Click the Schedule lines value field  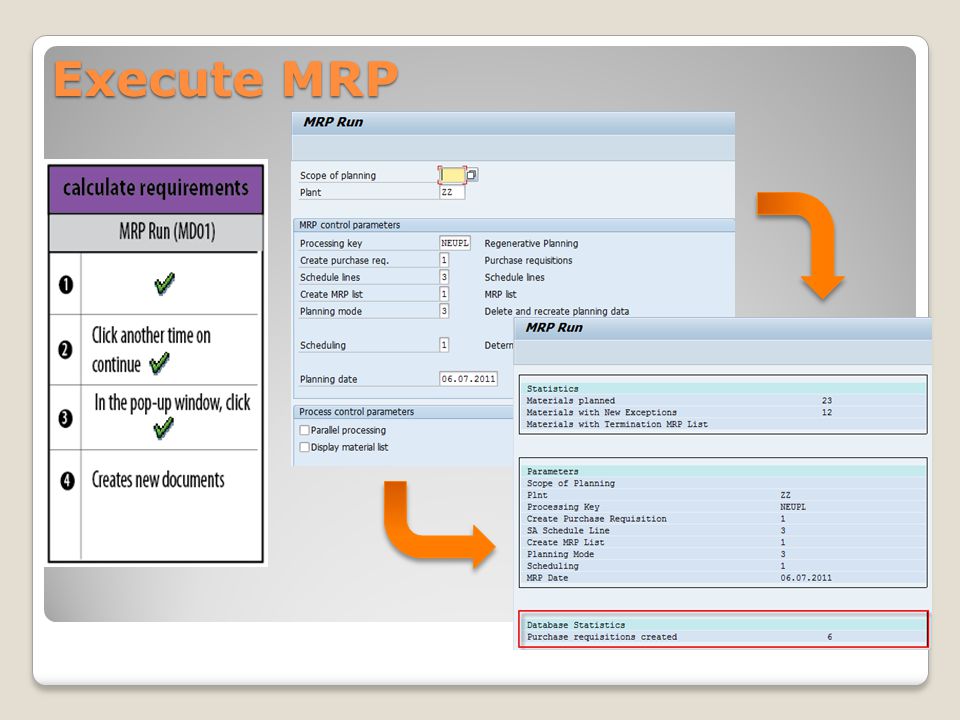click(444, 277)
